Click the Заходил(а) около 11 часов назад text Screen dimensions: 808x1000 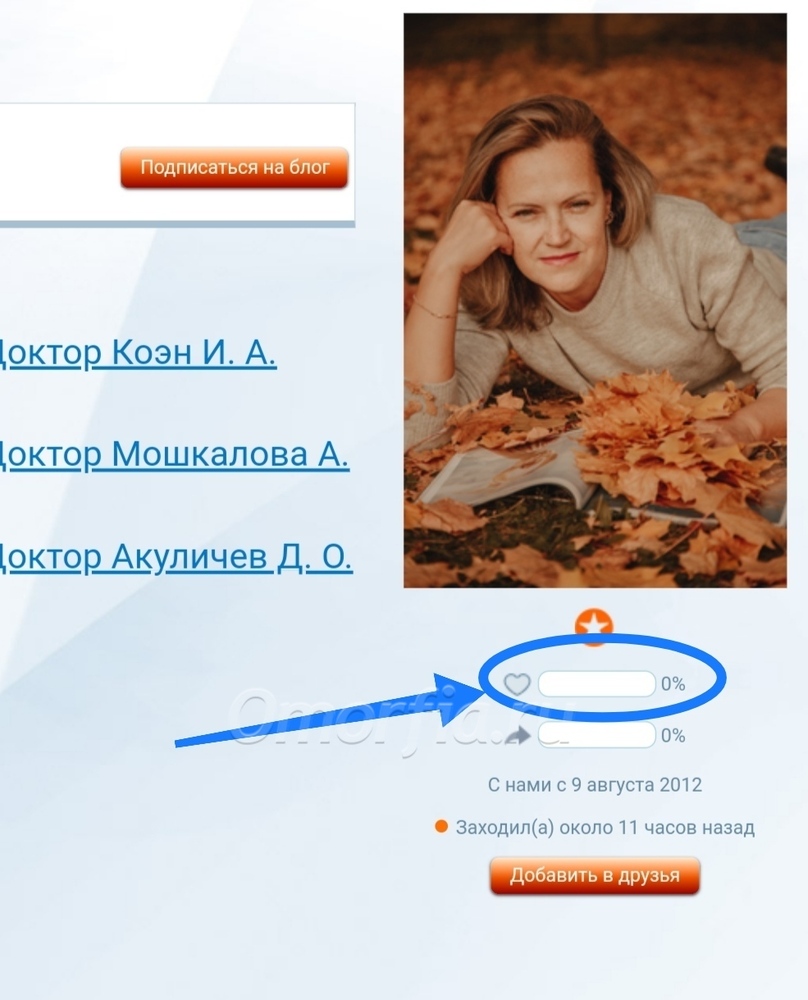(605, 828)
